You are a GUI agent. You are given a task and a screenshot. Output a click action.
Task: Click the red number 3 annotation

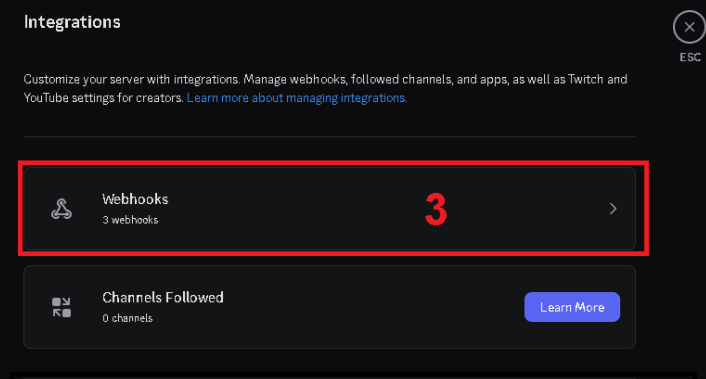pyautogui.click(x=436, y=209)
